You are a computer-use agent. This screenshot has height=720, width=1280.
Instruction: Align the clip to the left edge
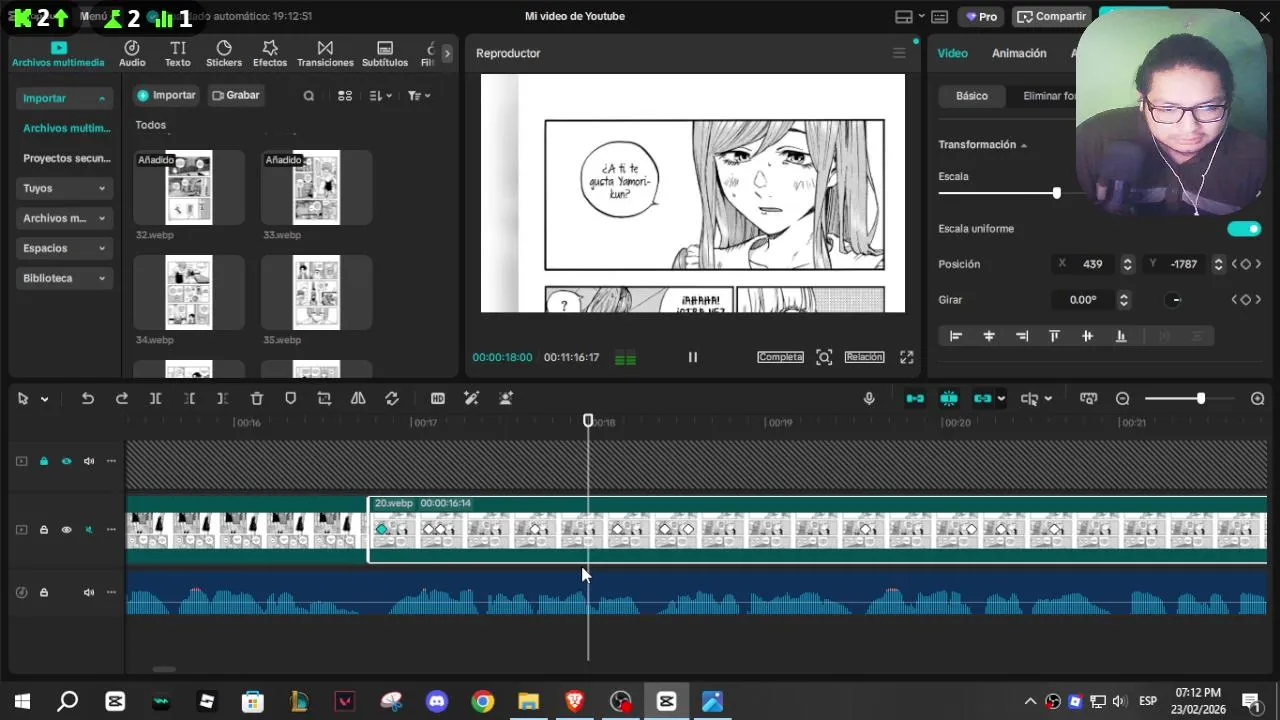point(956,336)
